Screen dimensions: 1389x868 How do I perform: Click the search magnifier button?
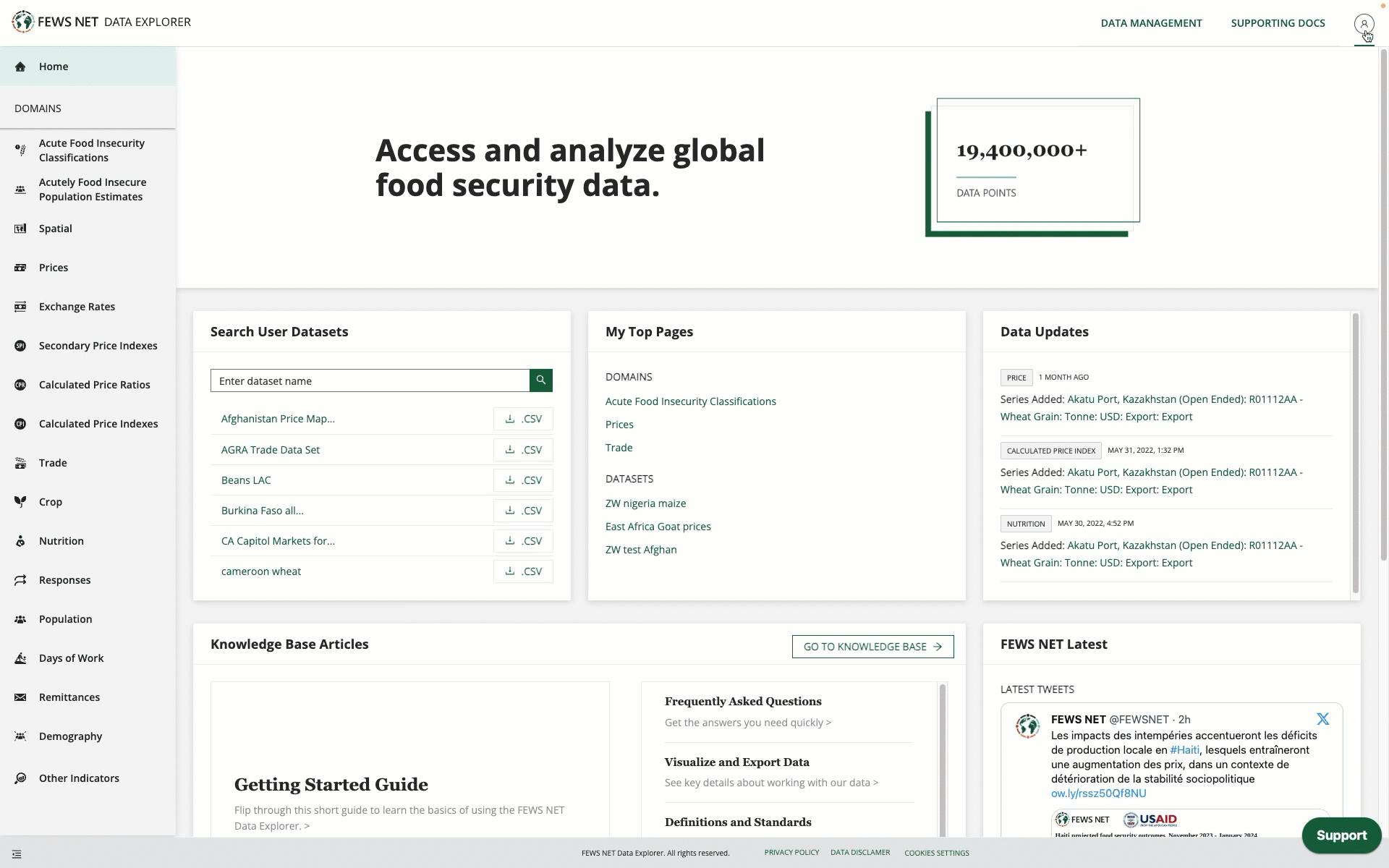point(540,380)
